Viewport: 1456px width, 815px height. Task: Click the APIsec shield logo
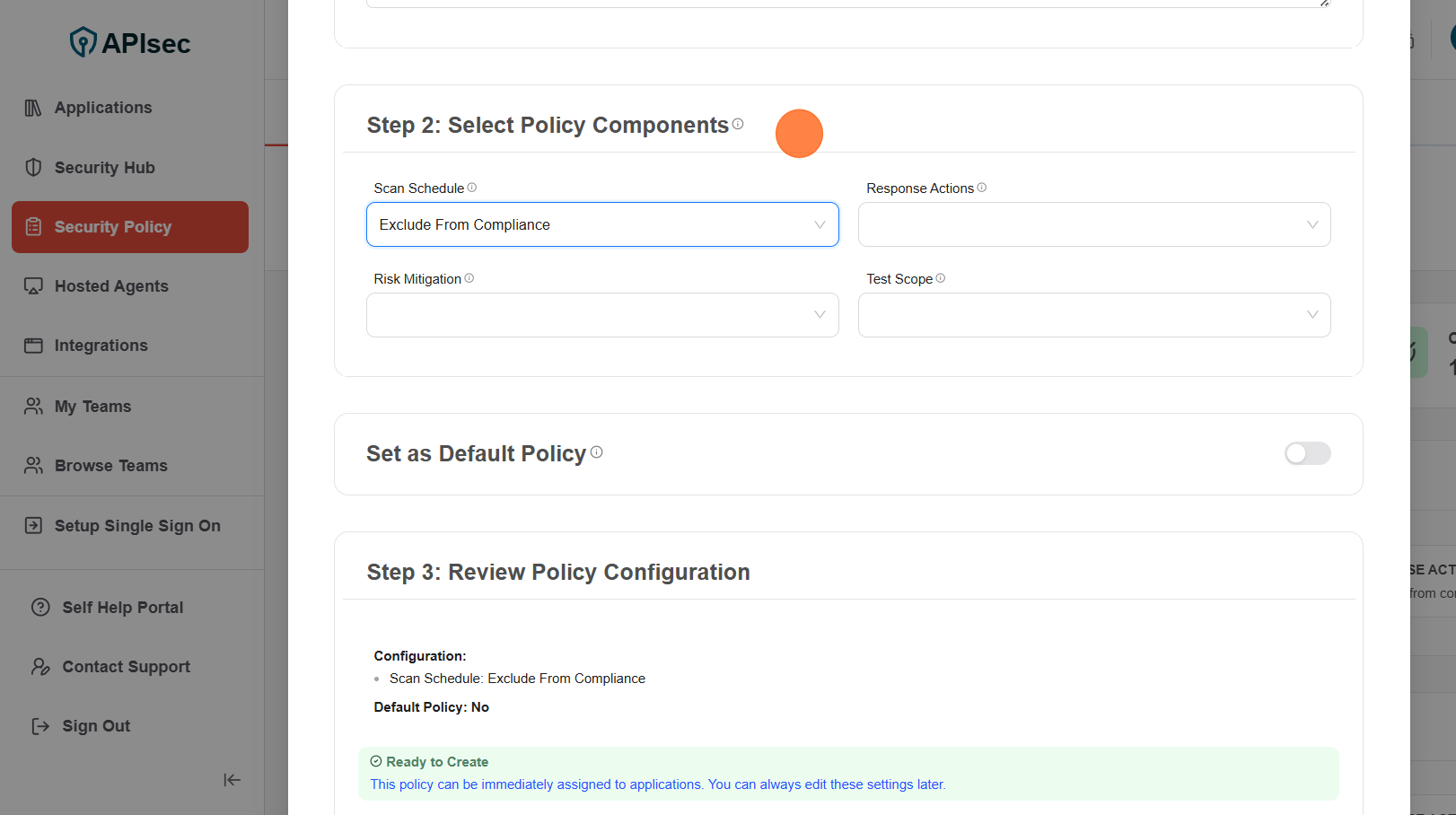pyautogui.click(x=83, y=42)
